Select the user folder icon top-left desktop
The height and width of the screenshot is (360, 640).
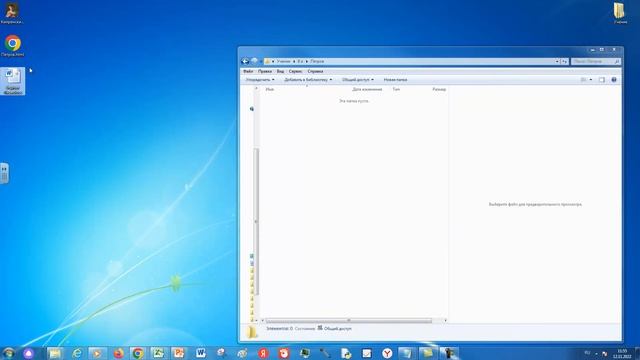12,13
